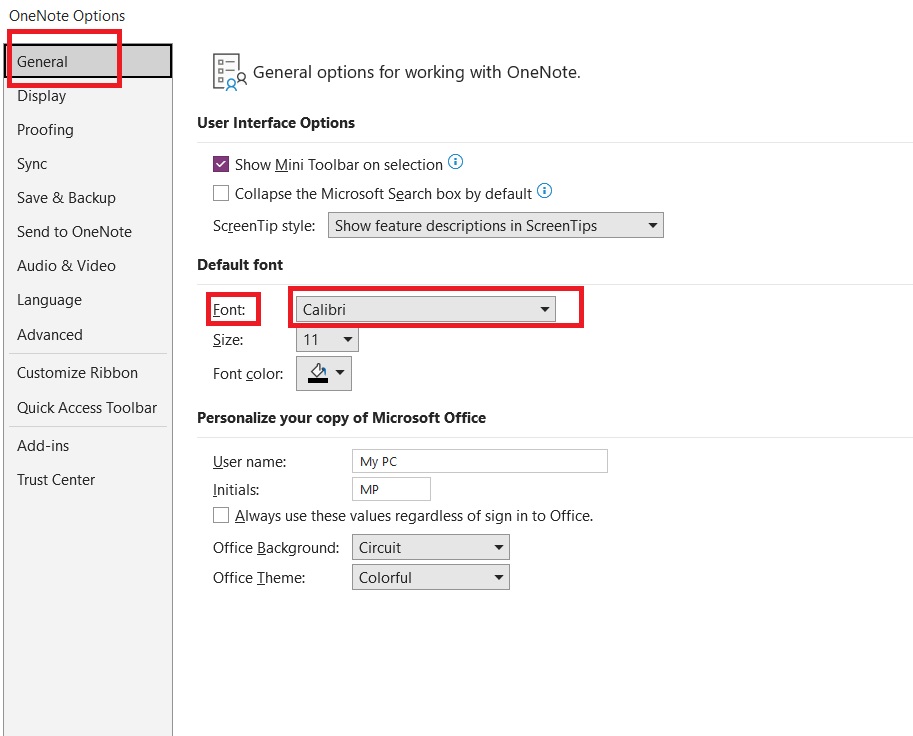913x736 pixels.
Task: Click the Font color fill swatch
Action: [x=318, y=373]
